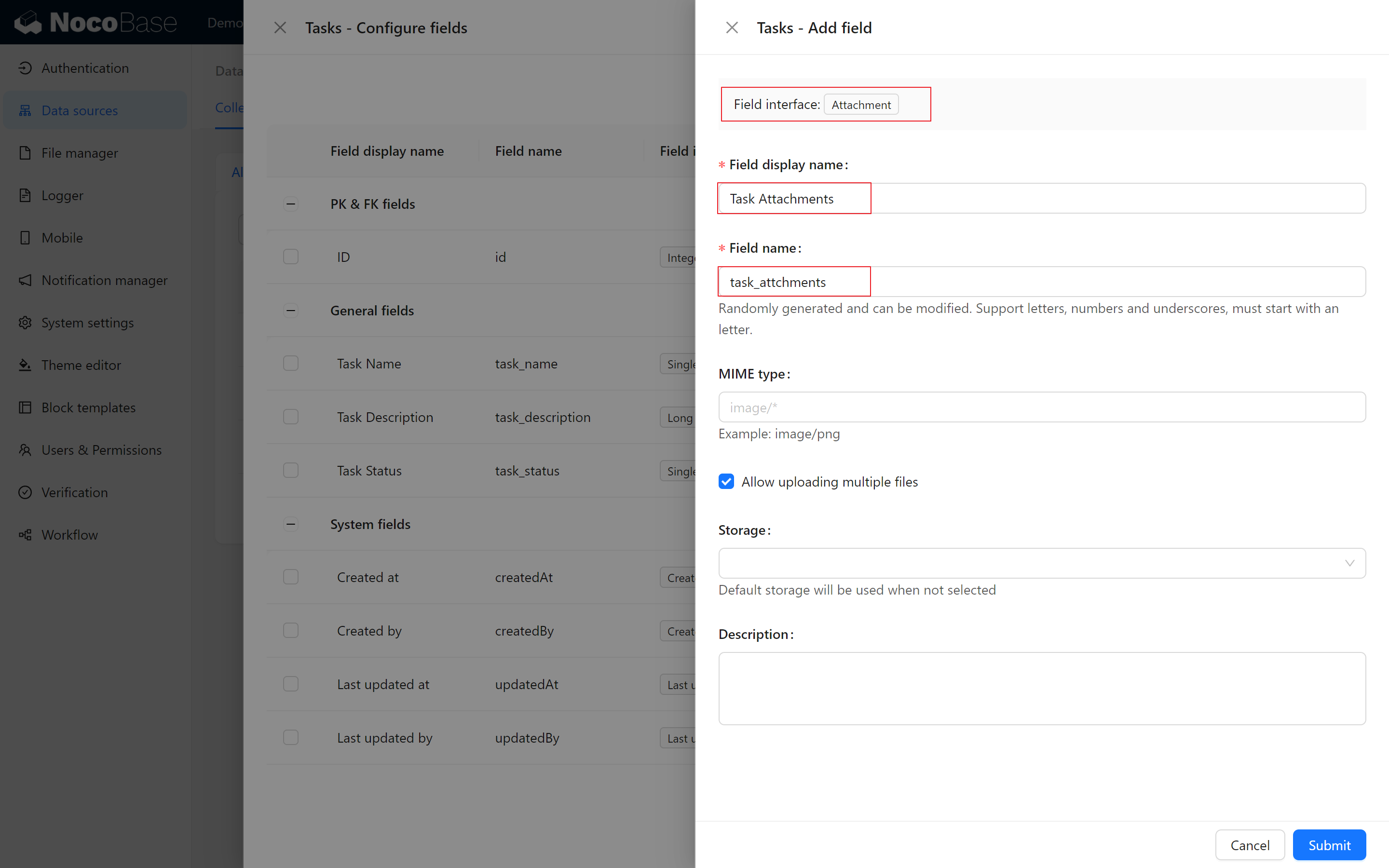Click the Verification checkmark icon
Screen dimensions: 1389x868
pyautogui.click(x=25, y=492)
